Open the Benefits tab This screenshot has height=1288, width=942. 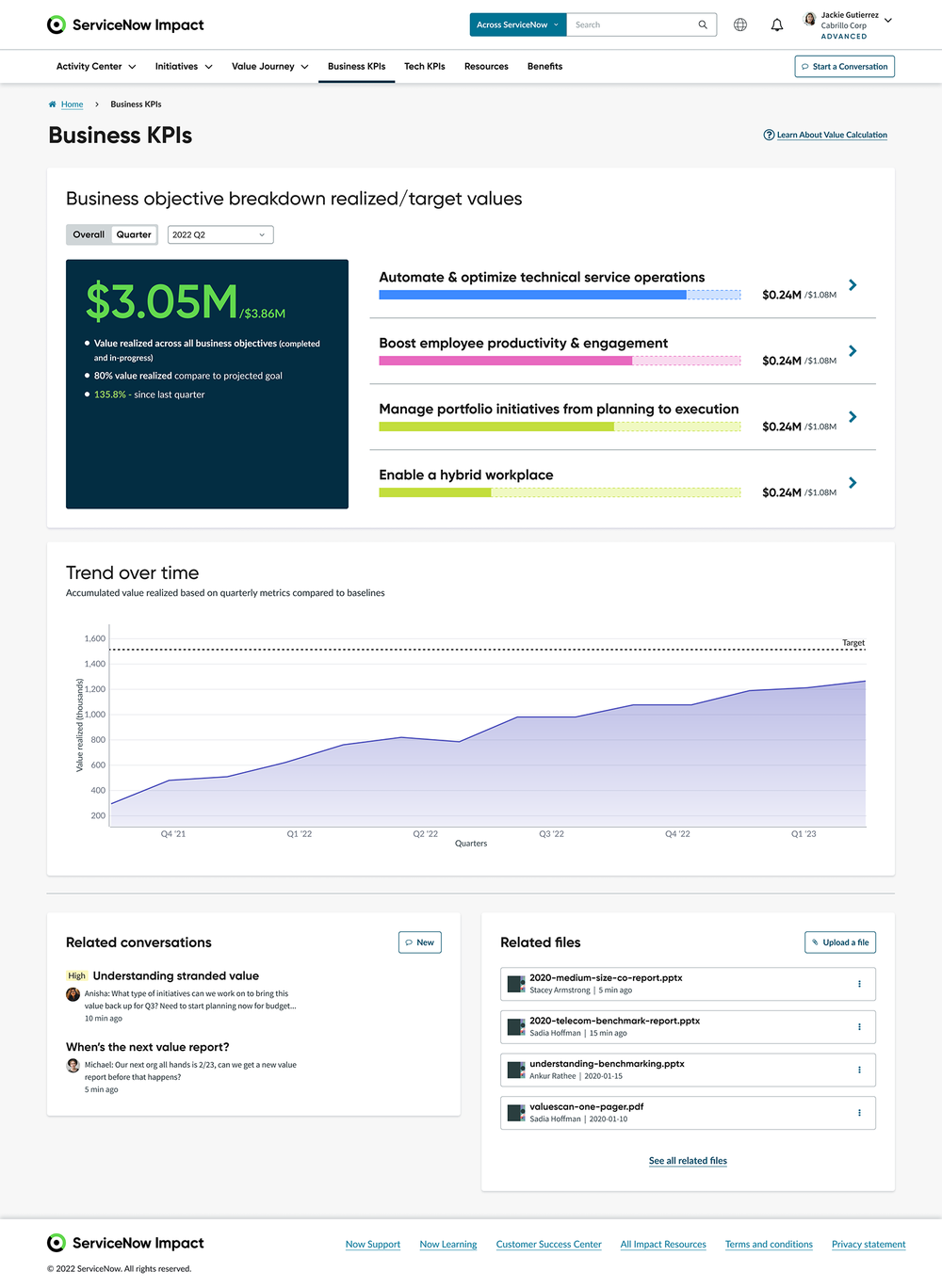coord(544,66)
